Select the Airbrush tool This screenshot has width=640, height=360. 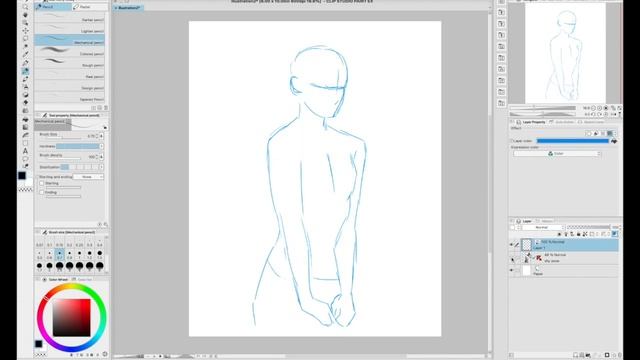25,87
